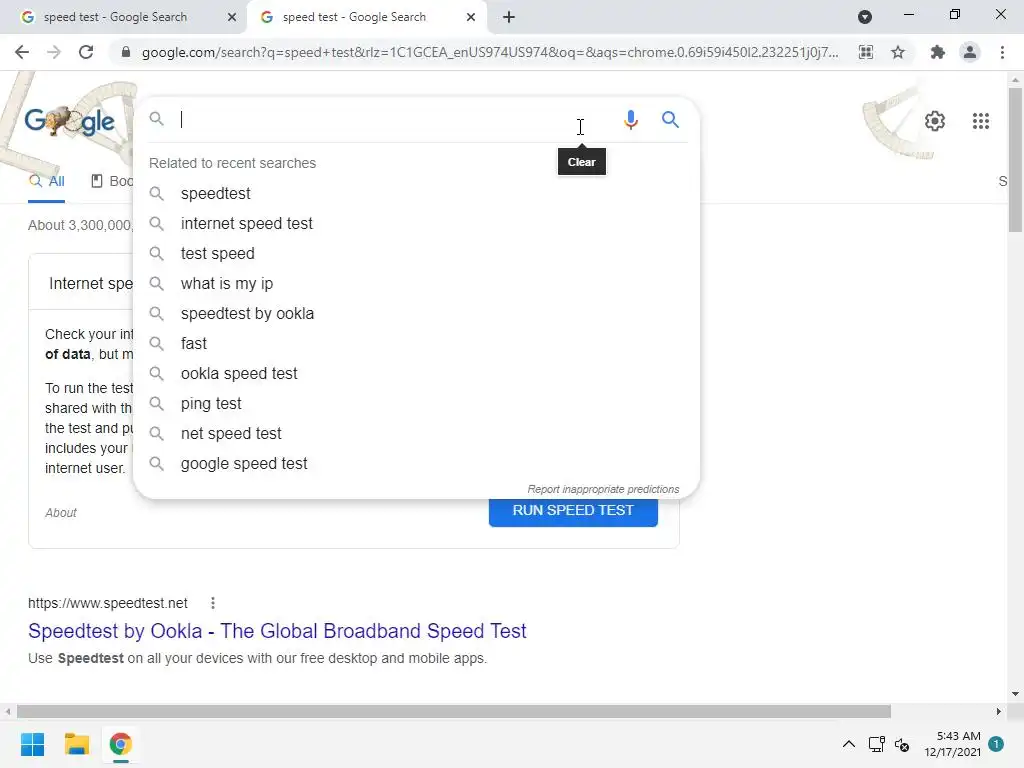Click the browser address bar URL
1024x768 pixels.
pyautogui.click(x=490, y=52)
